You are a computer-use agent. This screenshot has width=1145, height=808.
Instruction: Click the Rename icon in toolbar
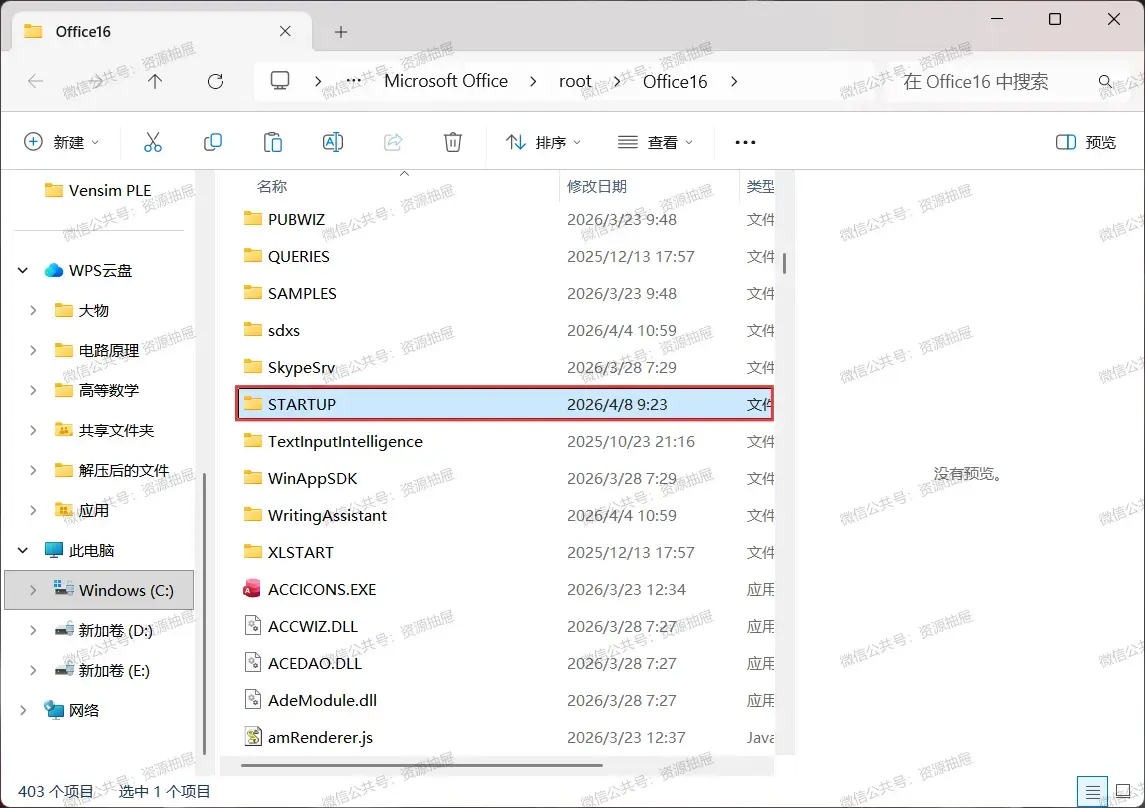pos(332,142)
